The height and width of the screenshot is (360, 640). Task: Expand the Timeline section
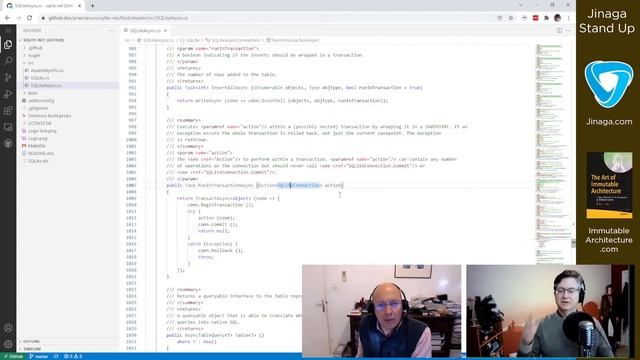(x=32, y=349)
